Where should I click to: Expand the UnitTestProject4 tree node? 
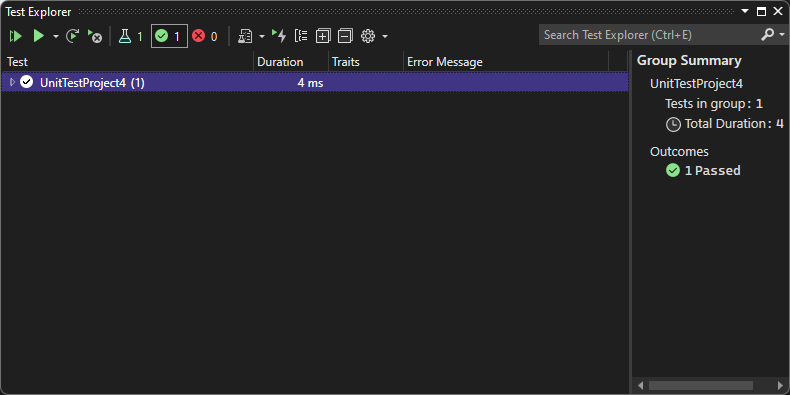[13, 82]
